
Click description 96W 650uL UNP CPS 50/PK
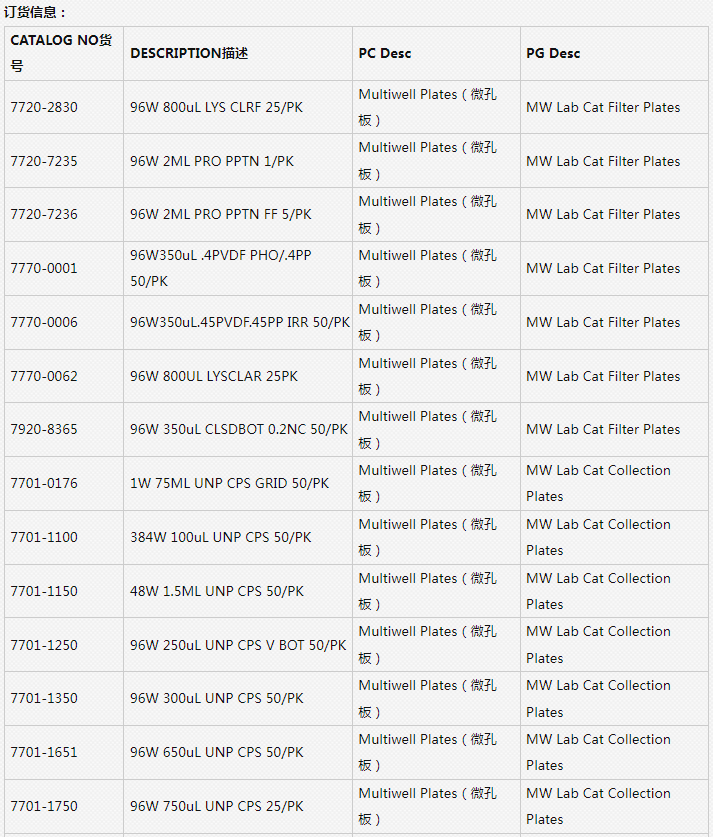(x=217, y=752)
